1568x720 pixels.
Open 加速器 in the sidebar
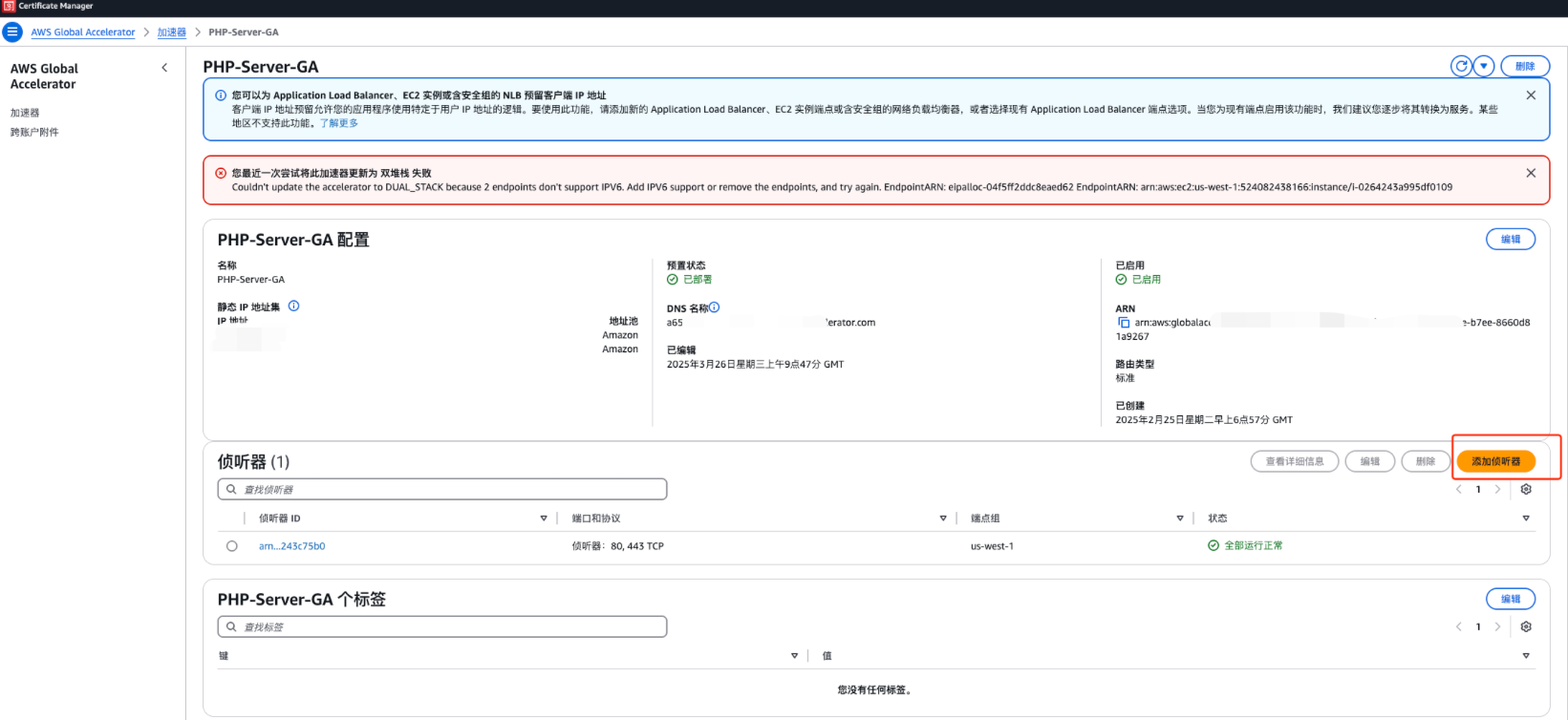tap(25, 113)
